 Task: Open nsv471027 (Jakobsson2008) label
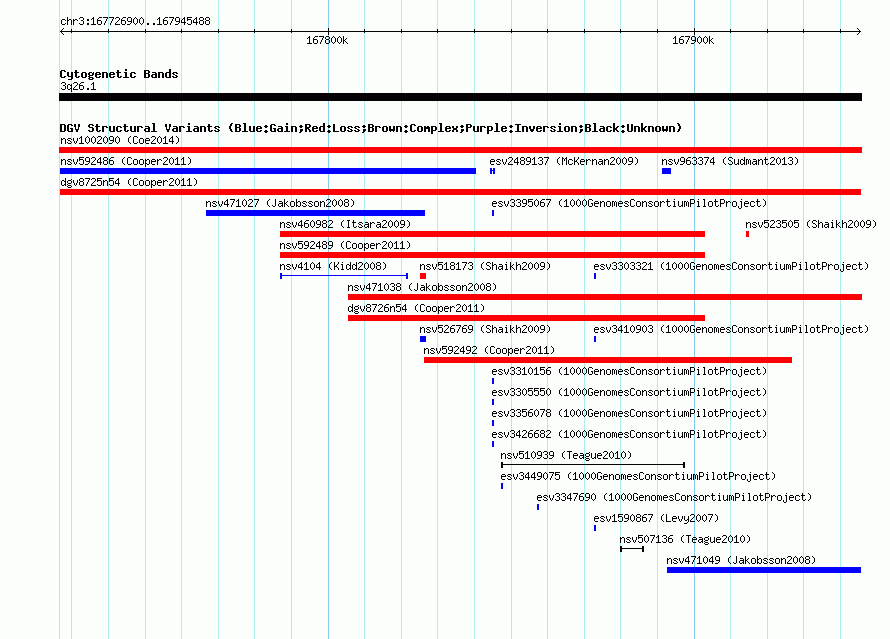click(280, 203)
